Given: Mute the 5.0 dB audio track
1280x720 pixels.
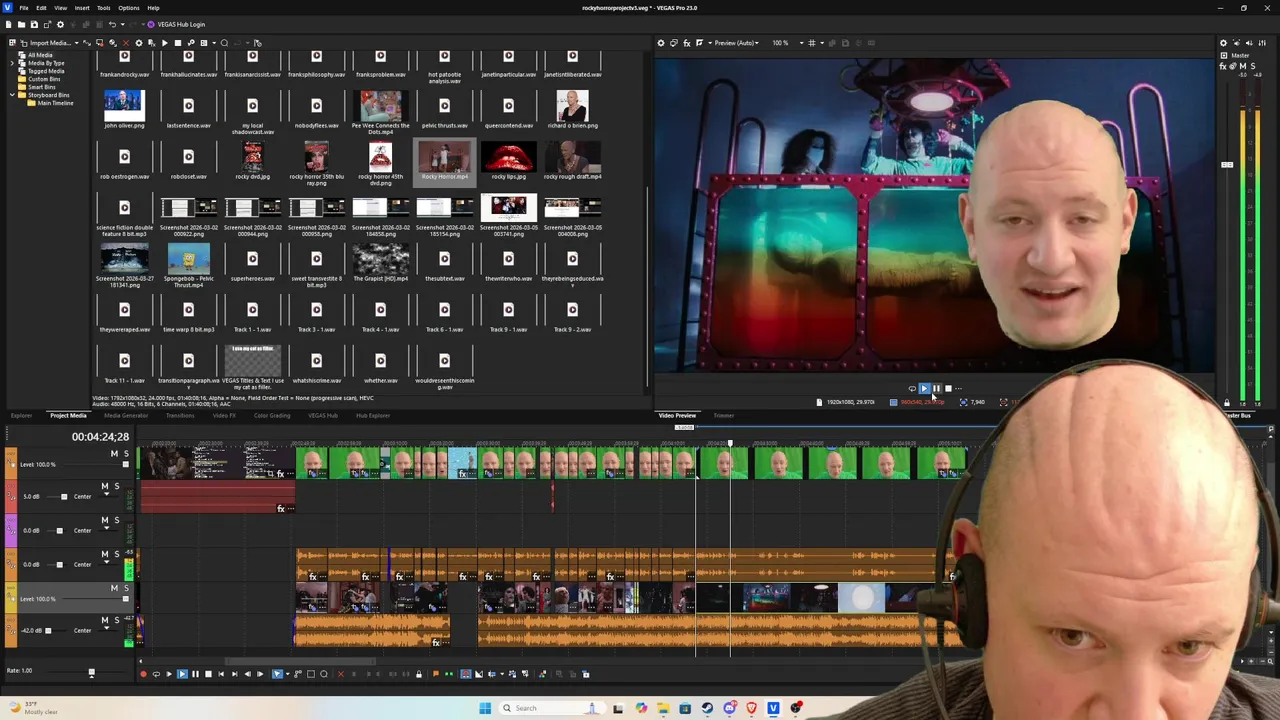Looking at the screenshot, I should (x=105, y=487).
